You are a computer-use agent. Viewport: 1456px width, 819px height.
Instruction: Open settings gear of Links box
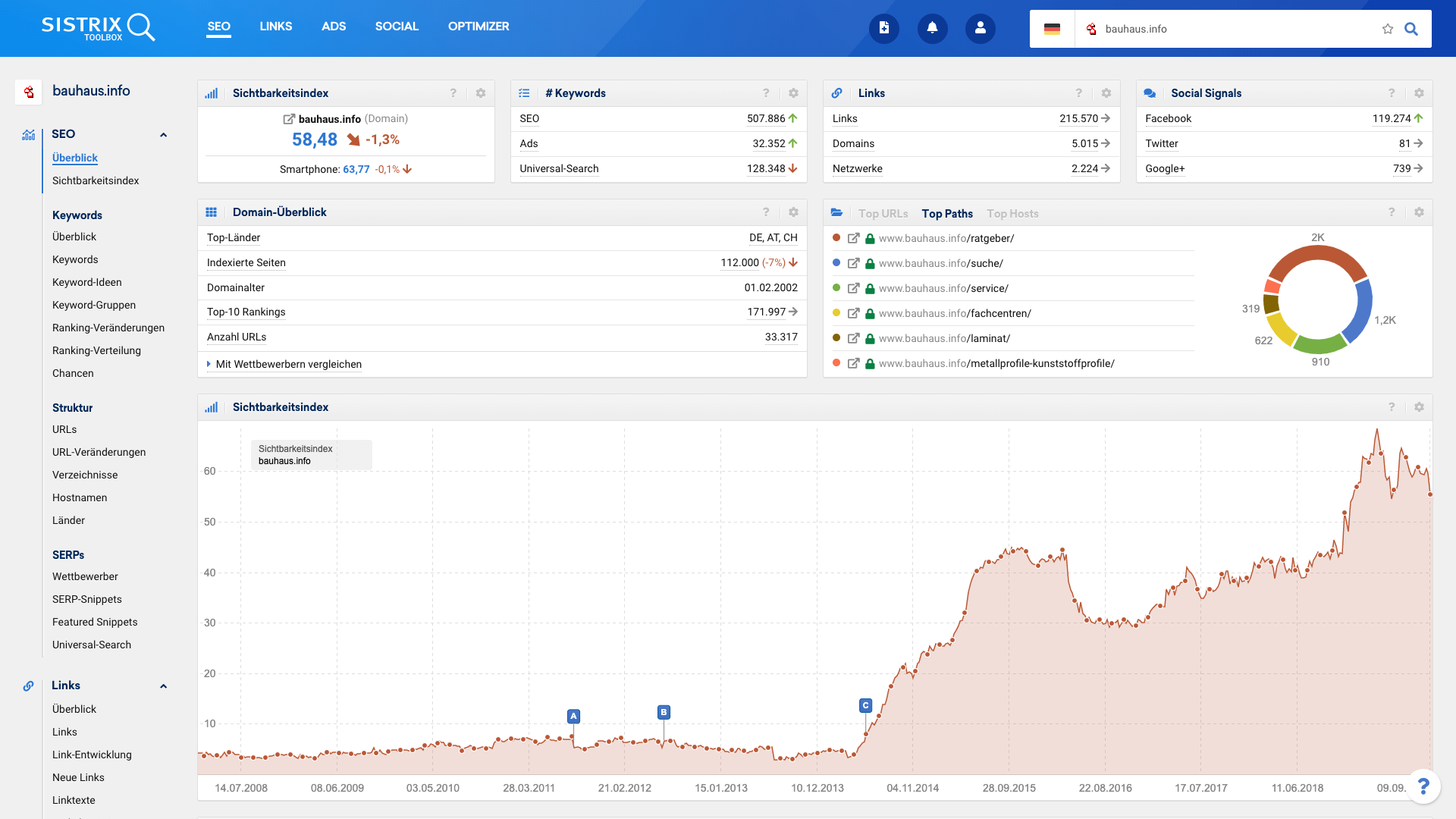coord(1106,93)
